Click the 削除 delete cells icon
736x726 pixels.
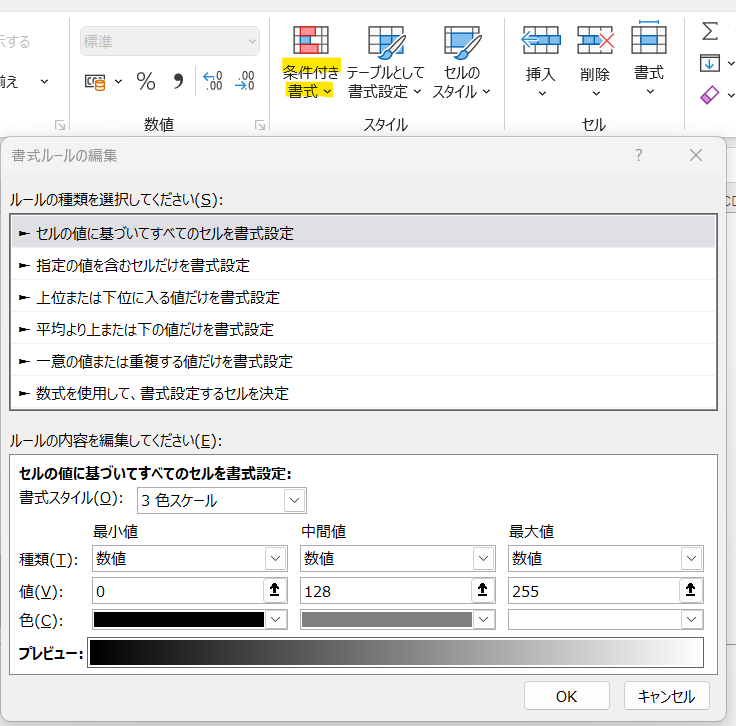[x=595, y=41]
